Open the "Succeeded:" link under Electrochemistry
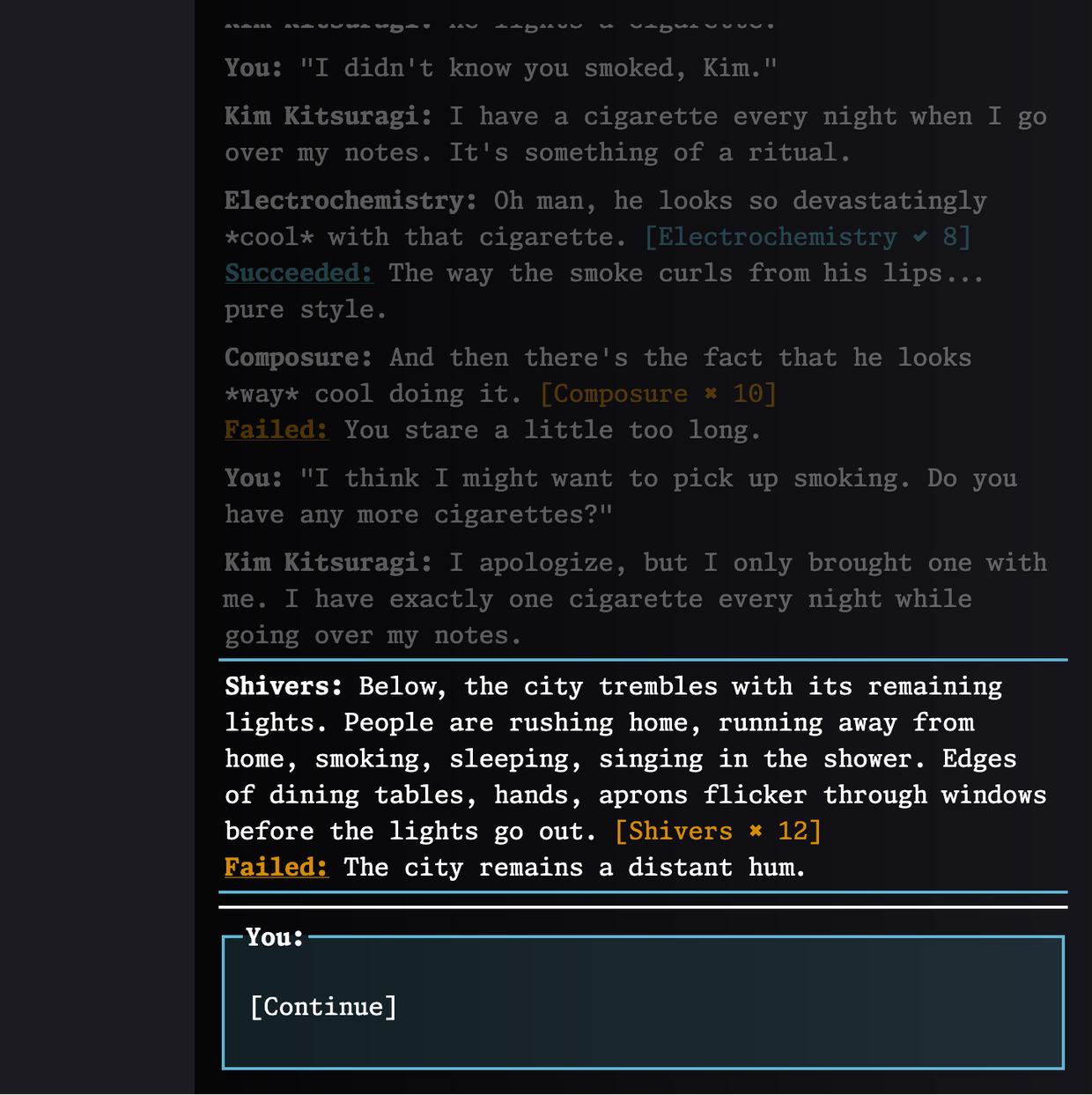This screenshot has width=1092, height=1095. [x=299, y=273]
